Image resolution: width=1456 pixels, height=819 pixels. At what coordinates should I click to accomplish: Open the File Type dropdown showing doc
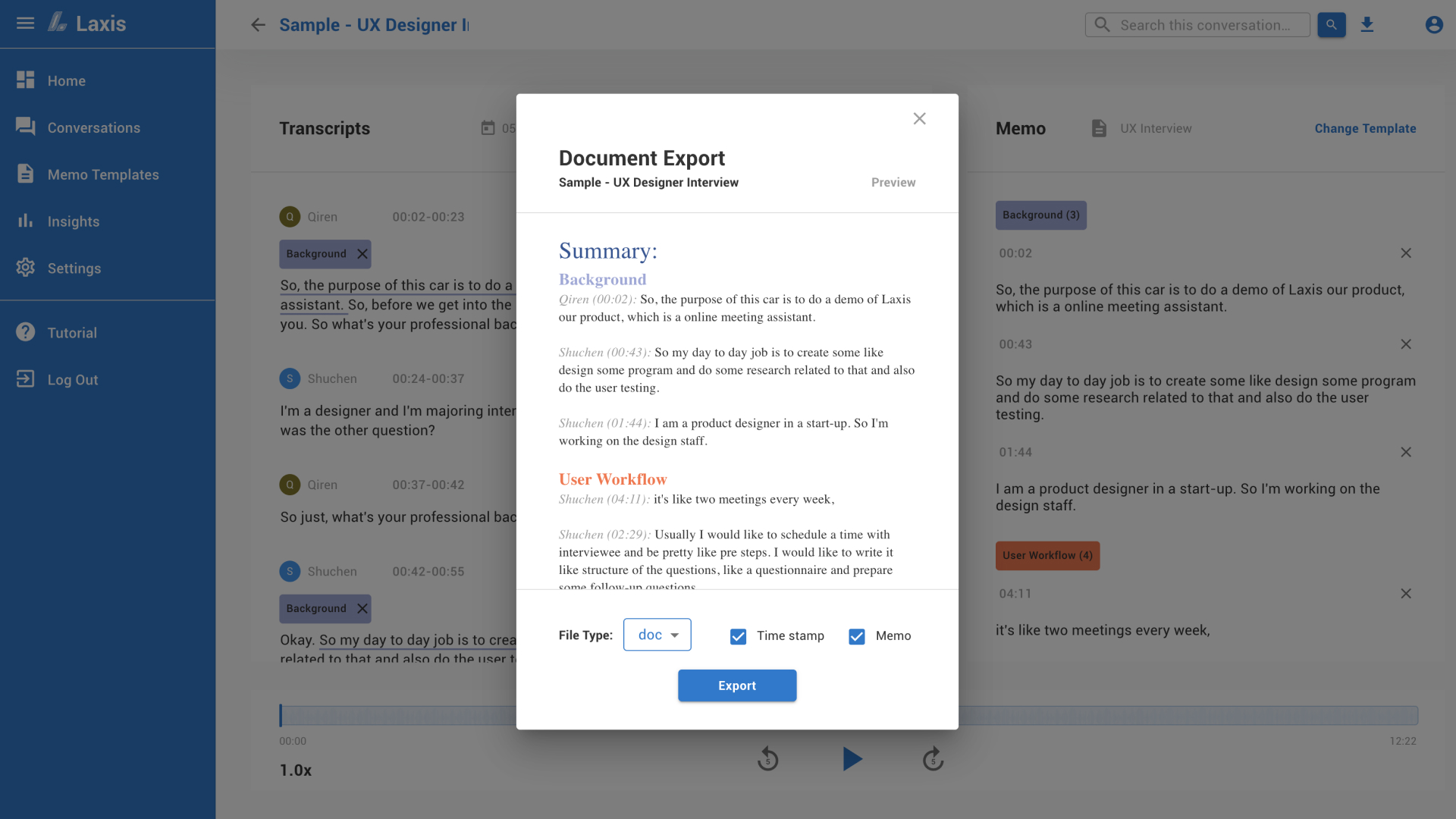[x=657, y=635]
